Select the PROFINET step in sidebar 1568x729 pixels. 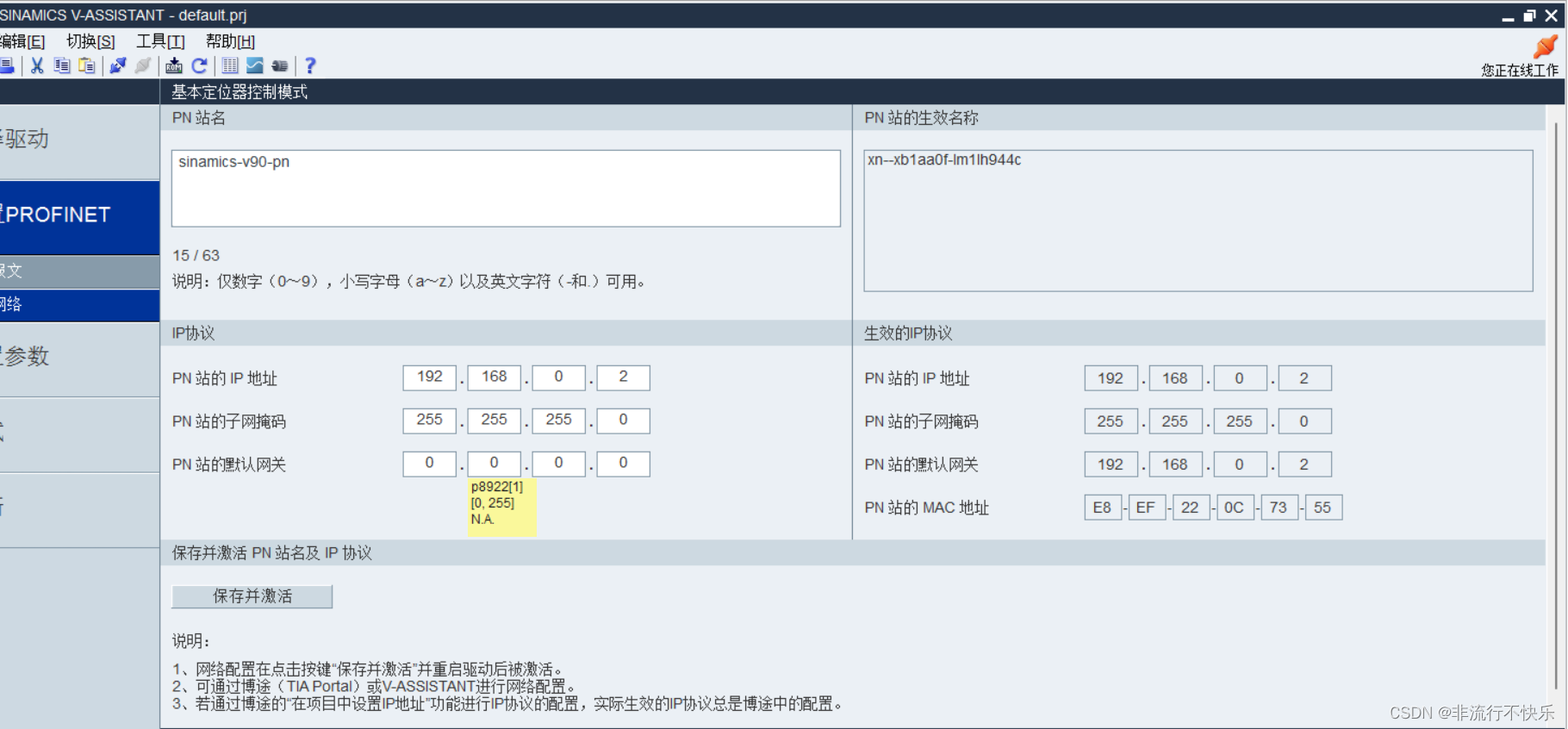79,215
